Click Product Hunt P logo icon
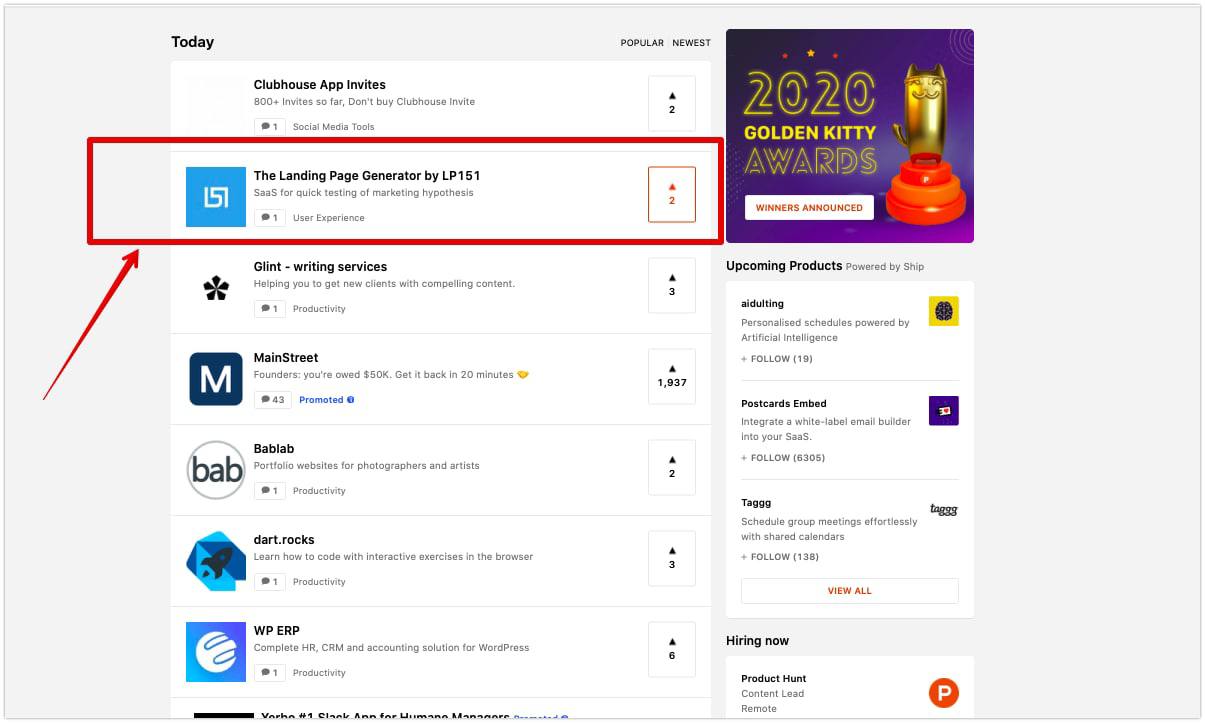Viewport: 1205px width, 723px height. [x=944, y=692]
